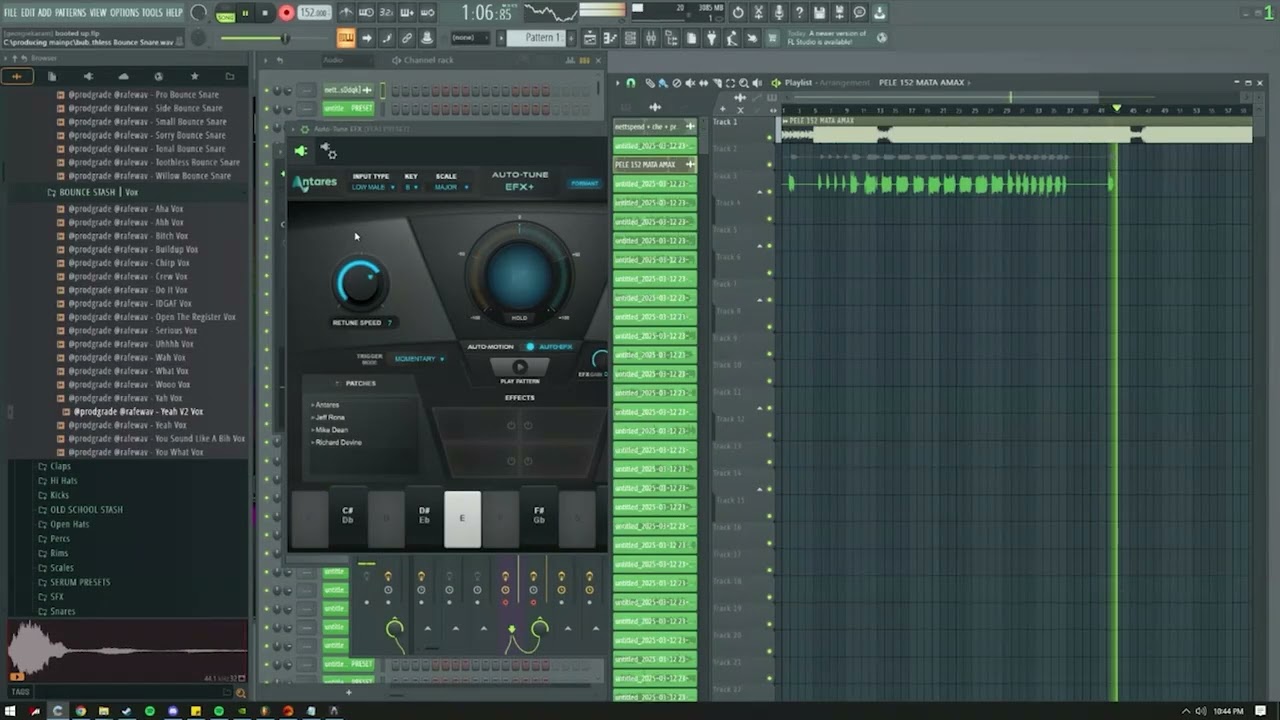The height and width of the screenshot is (720, 1280).
Task: Open the FILE menu
Action: pos(11,12)
